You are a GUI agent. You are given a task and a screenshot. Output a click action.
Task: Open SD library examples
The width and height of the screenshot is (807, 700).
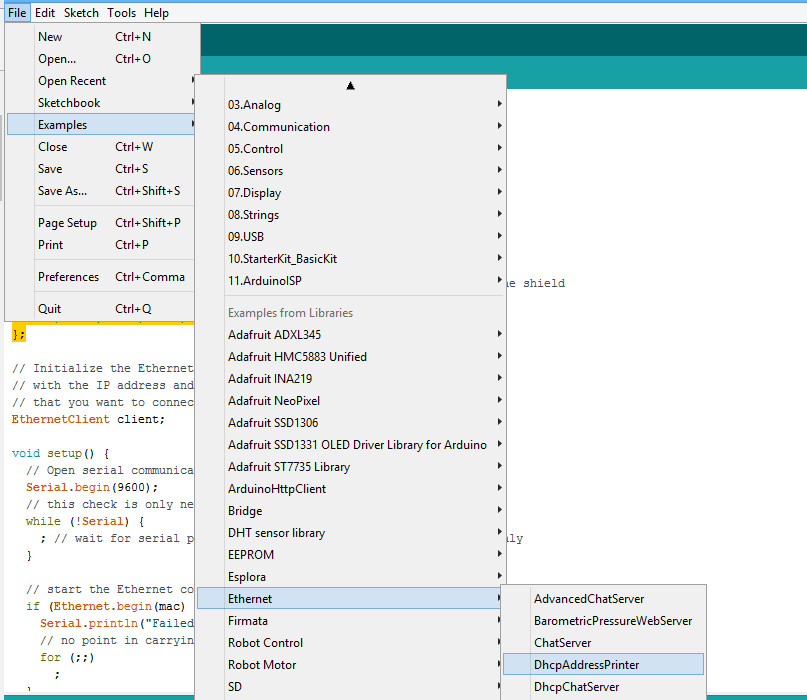(350, 687)
